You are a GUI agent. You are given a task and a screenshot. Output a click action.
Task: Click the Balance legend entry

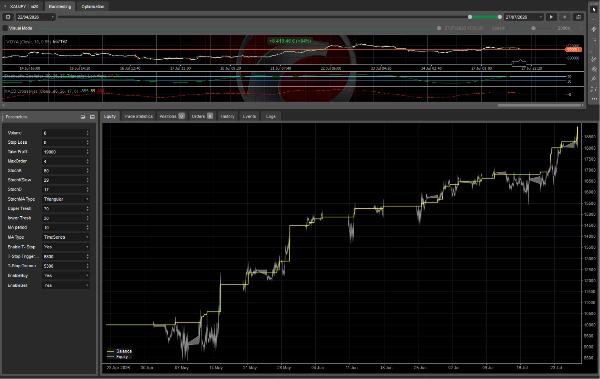click(119, 351)
